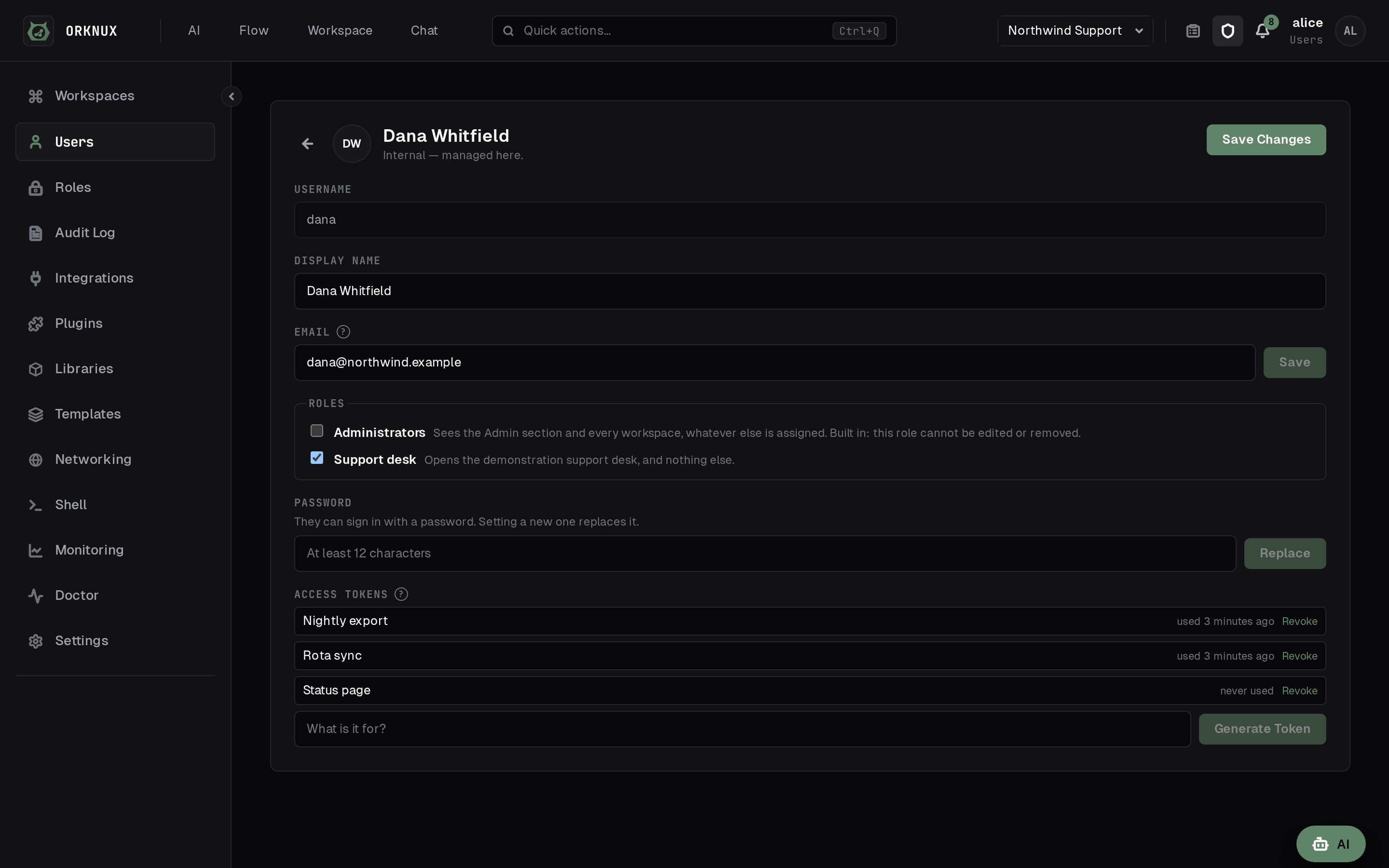Viewport: 1389px width, 868px height.
Task: Open the Roles sidebar section
Action: coord(115,187)
